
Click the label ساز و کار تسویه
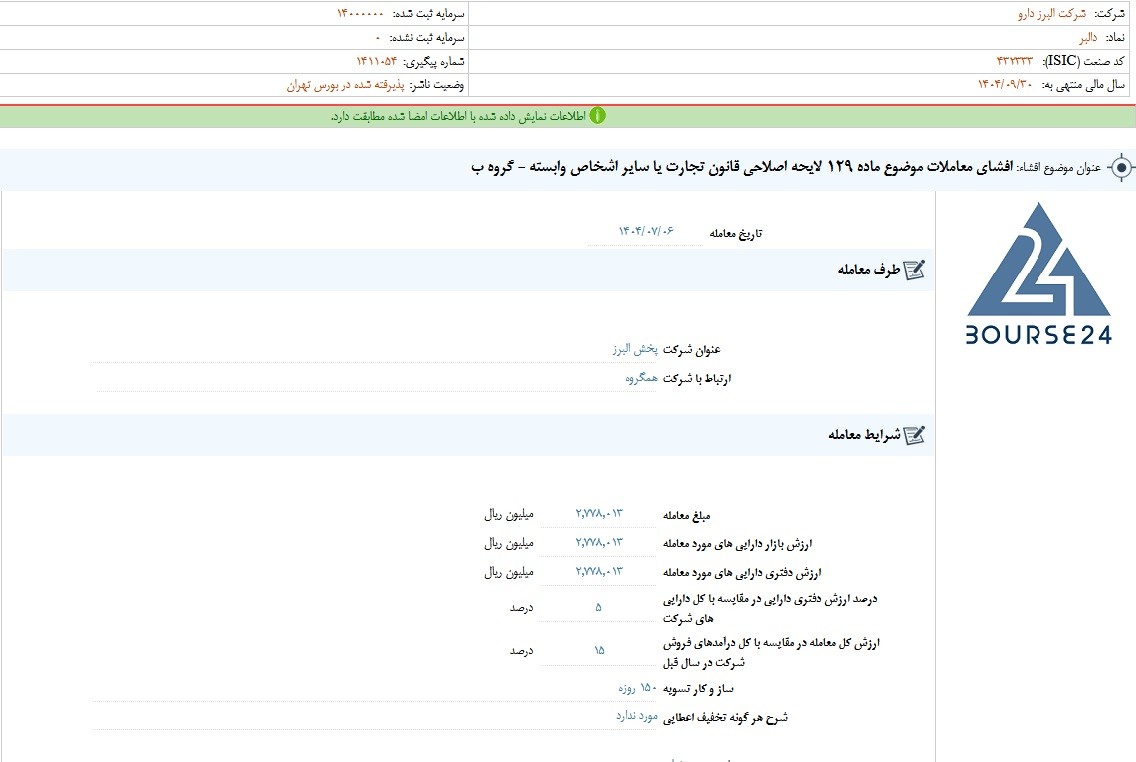pyautogui.click(x=698, y=689)
